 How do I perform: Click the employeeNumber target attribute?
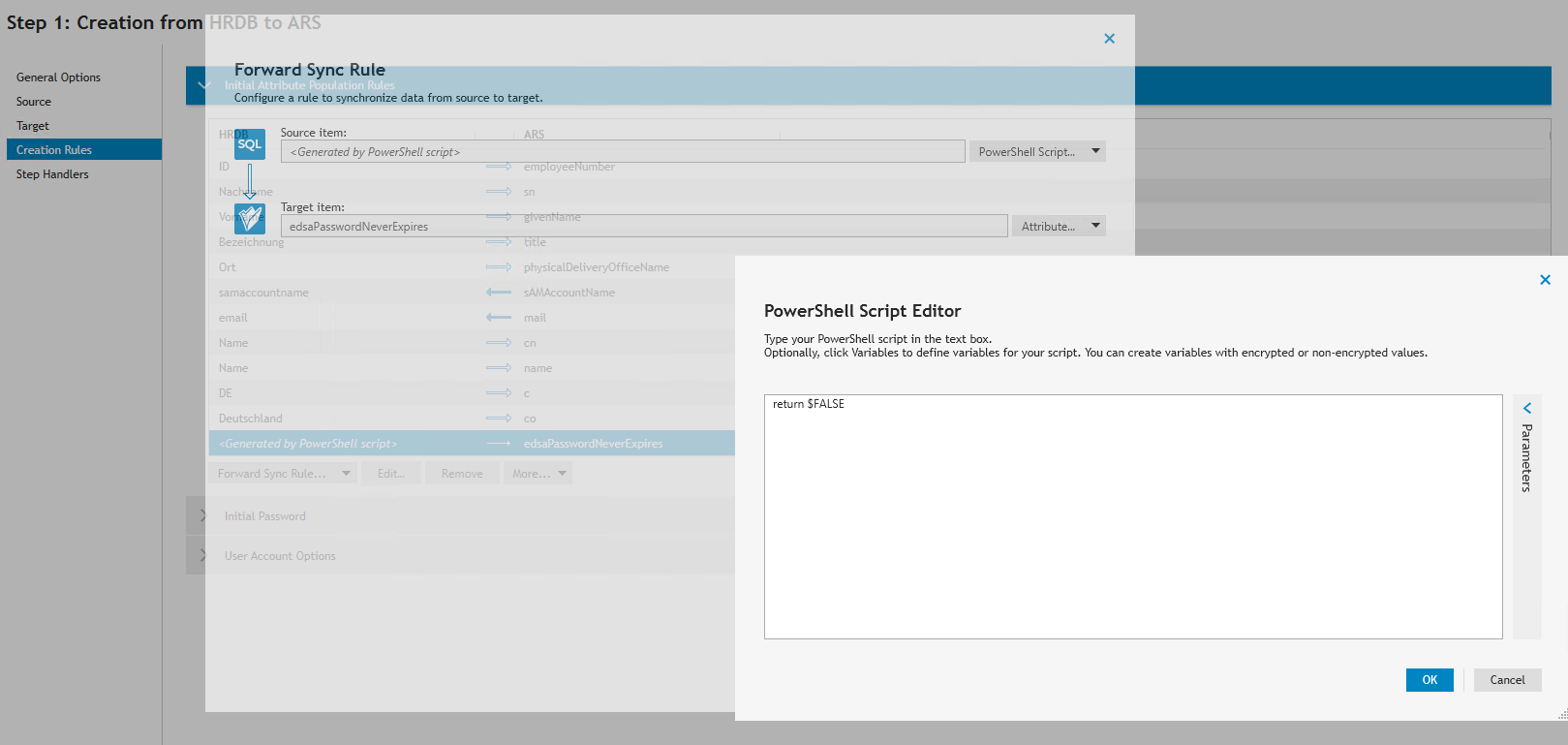[569, 167]
